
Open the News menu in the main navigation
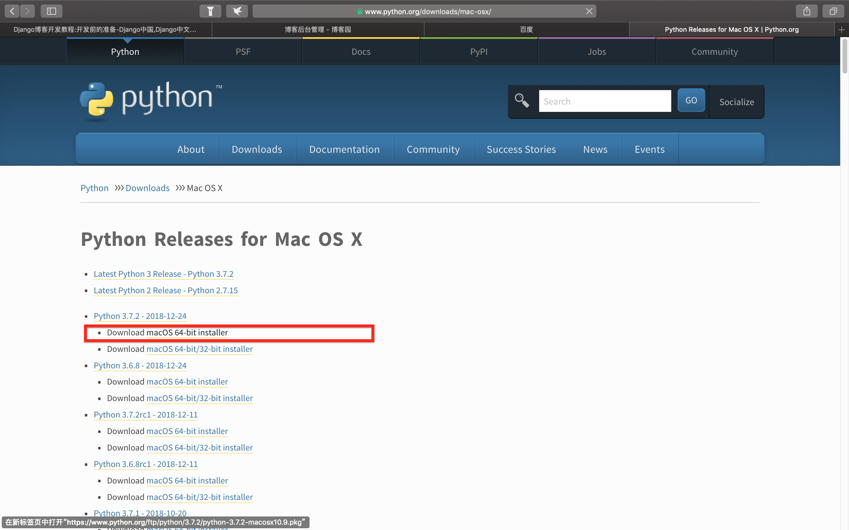click(595, 149)
